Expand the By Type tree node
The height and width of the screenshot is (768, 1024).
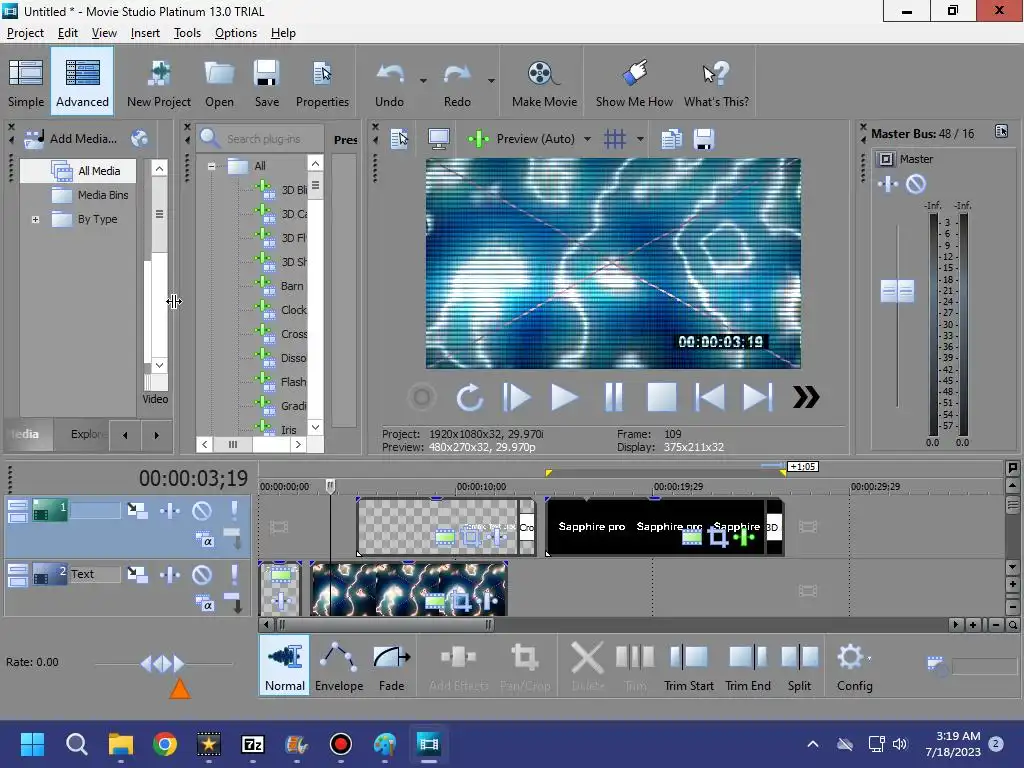[35, 219]
